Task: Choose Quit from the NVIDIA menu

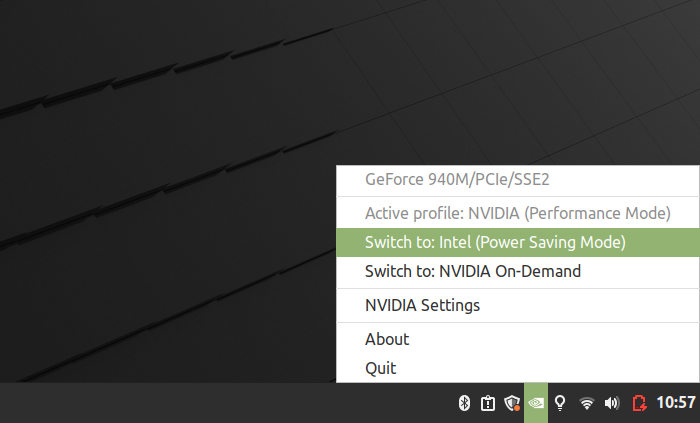Action: coord(517,369)
